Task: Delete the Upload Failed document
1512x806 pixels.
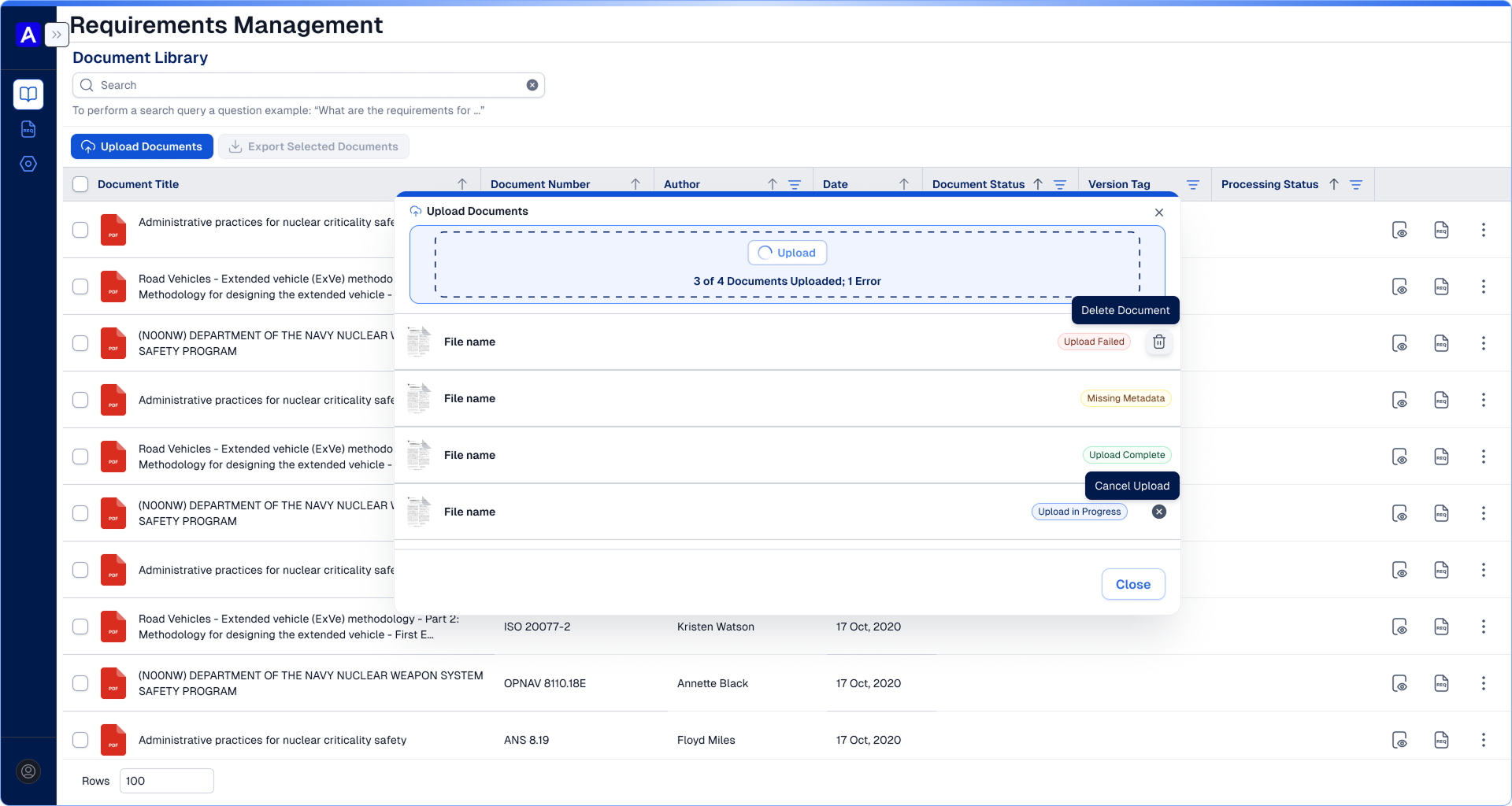Action: [1159, 342]
